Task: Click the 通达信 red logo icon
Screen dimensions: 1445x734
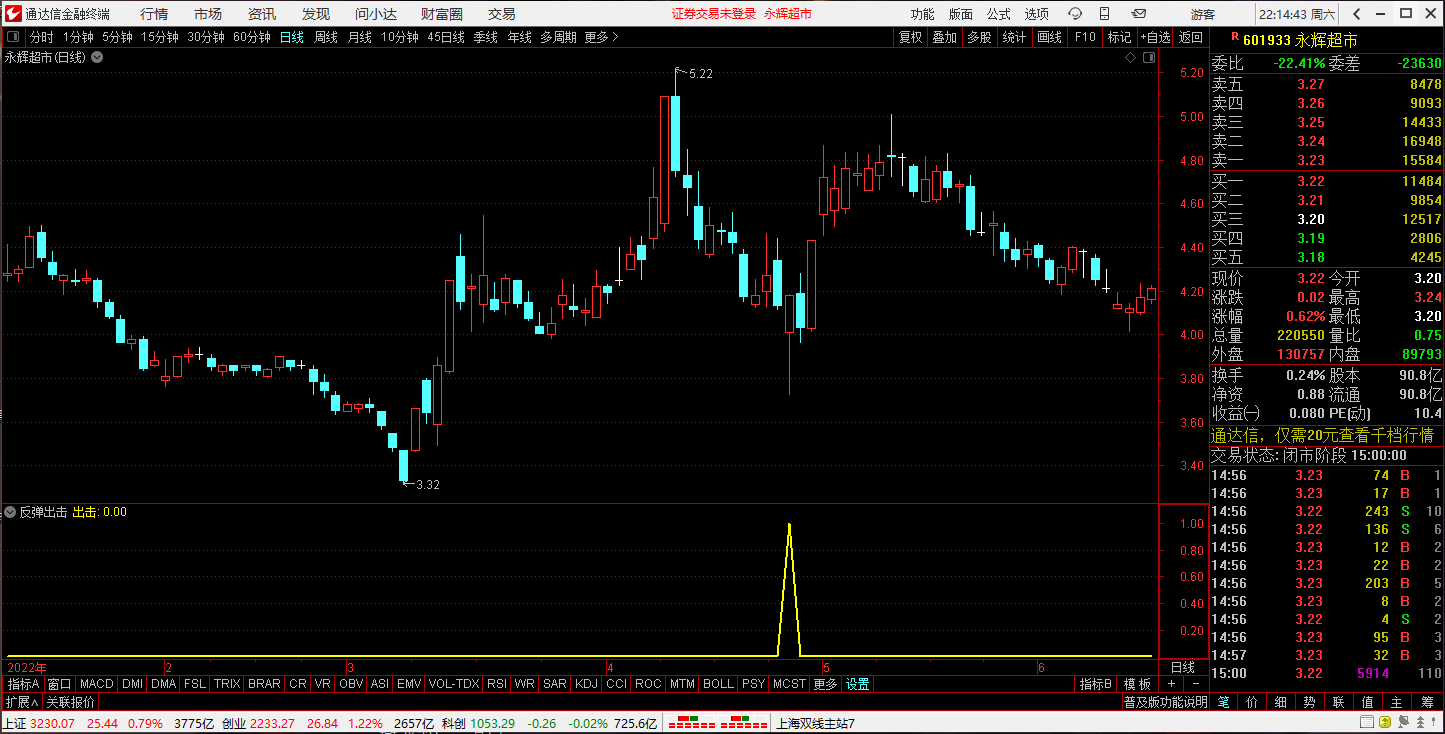Action: 11,13
